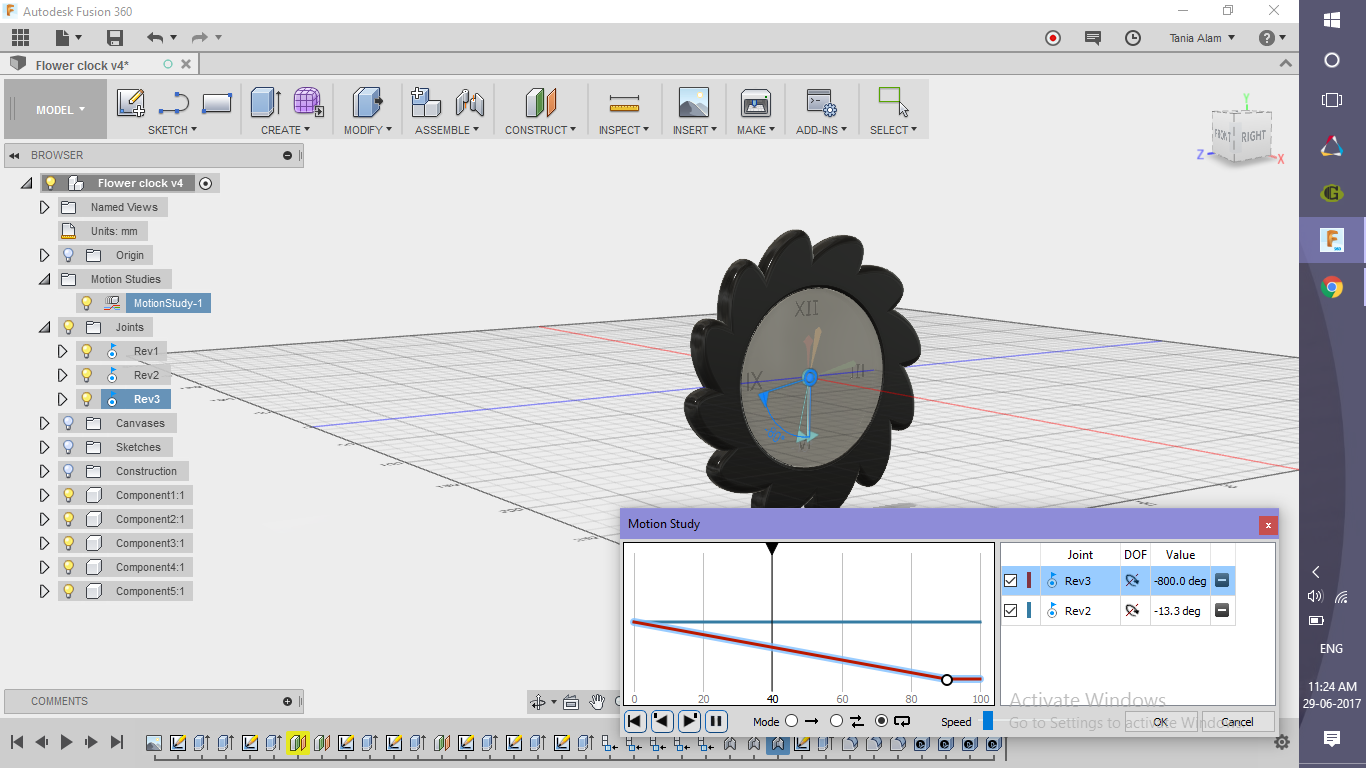
Task: Select the Create Sketch tool
Action: (131, 103)
